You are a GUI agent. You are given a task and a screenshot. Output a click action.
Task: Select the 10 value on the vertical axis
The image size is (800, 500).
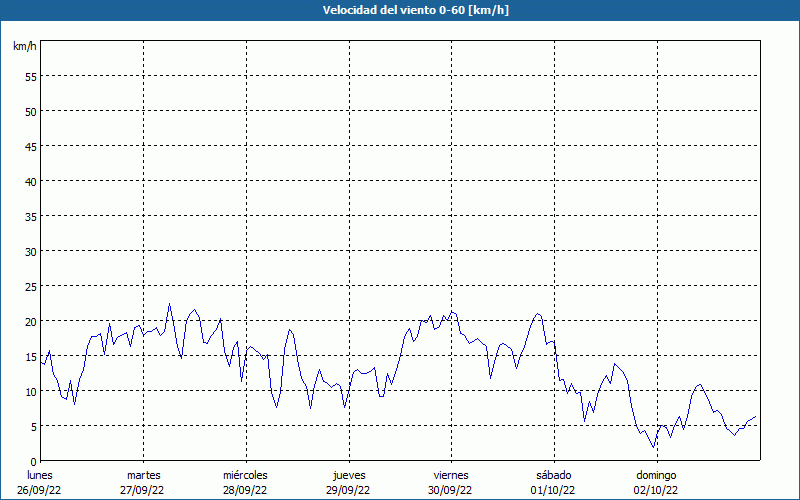point(31,391)
